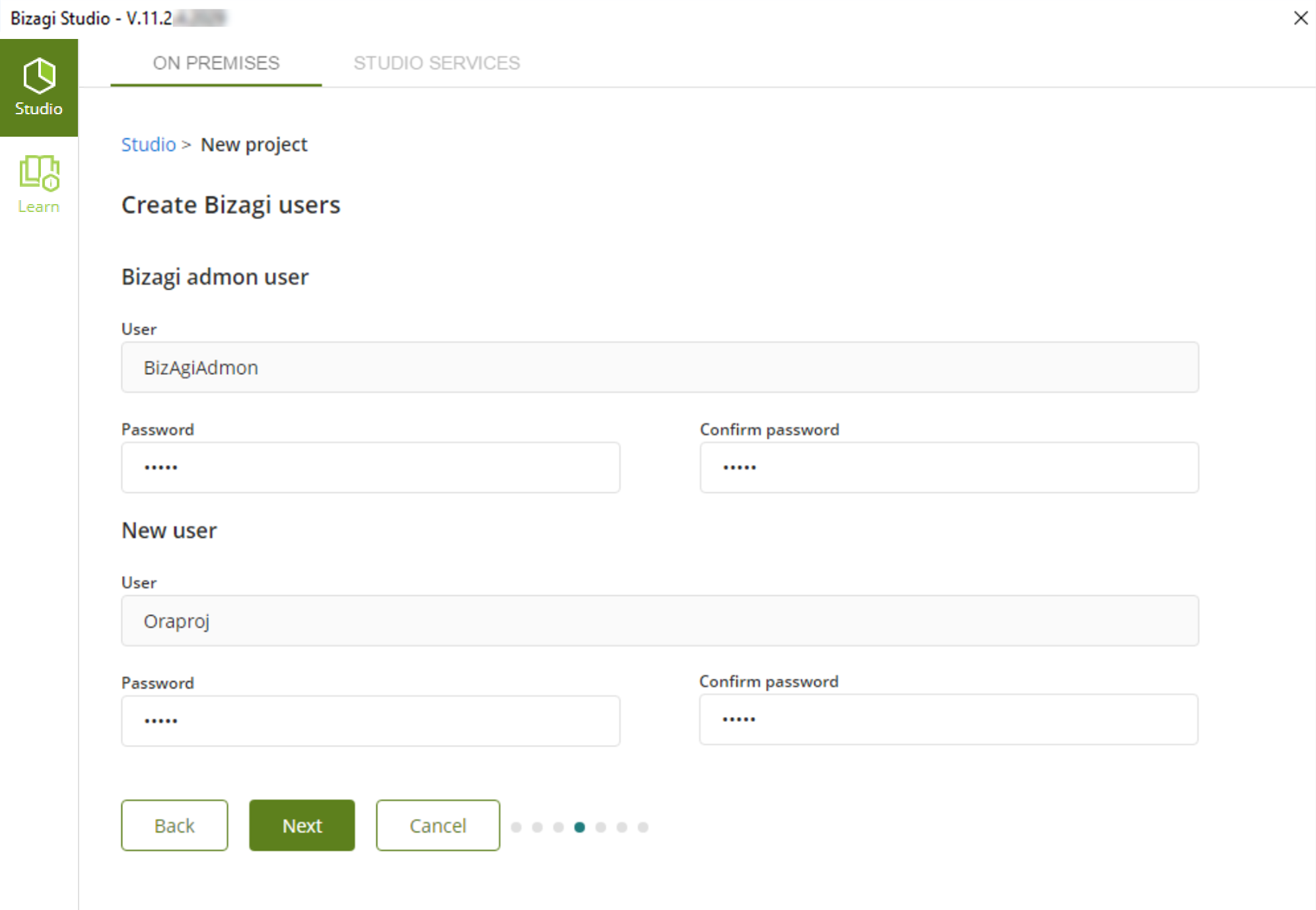The width and height of the screenshot is (1316, 910).
Task: Click the BizAgiAdmon user field
Action: click(x=660, y=367)
